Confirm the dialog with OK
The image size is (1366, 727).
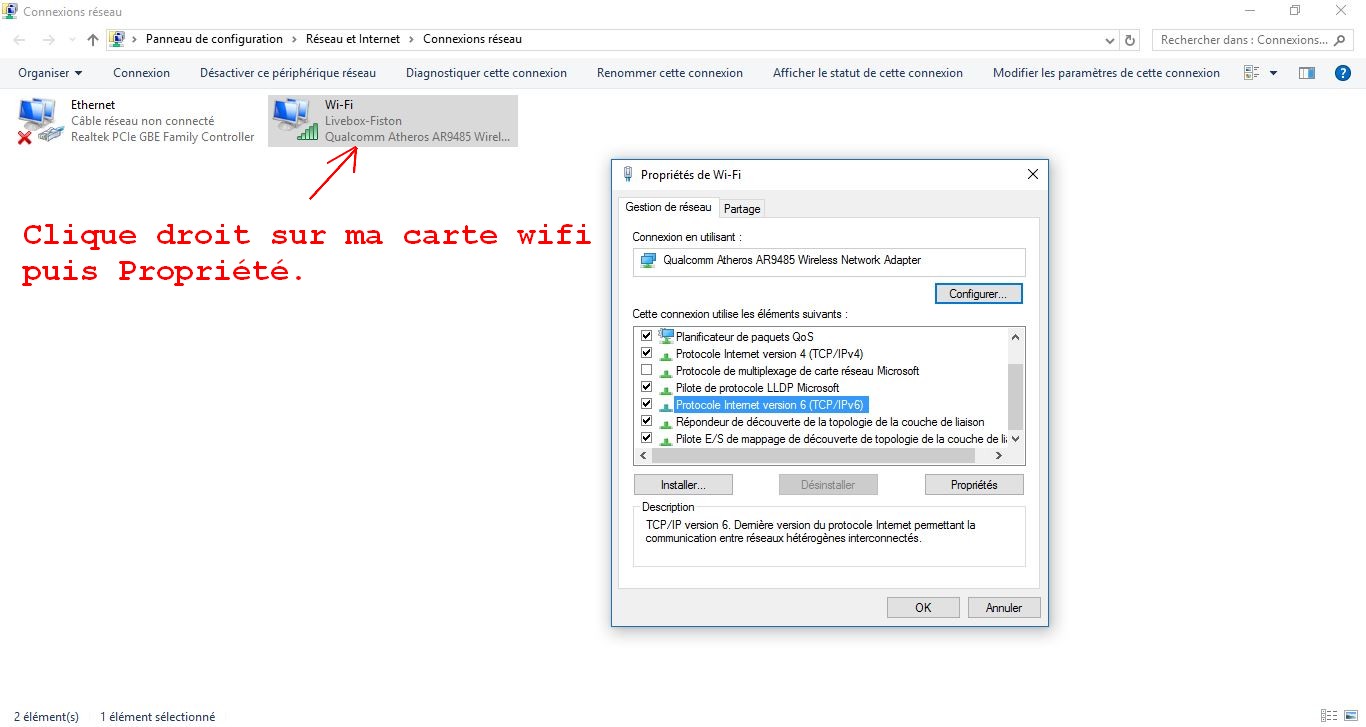pos(923,607)
